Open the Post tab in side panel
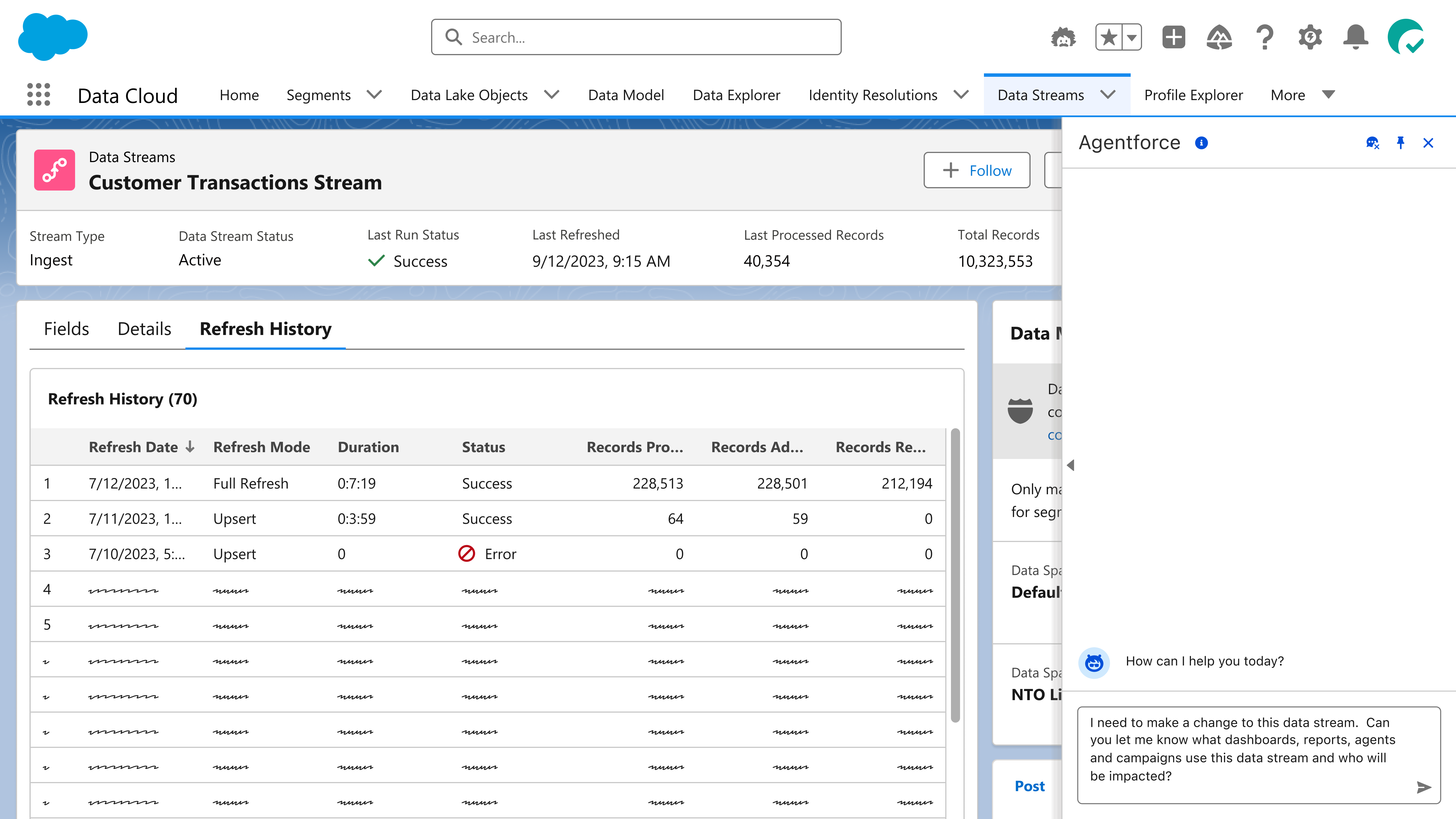 [x=1030, y=786]
